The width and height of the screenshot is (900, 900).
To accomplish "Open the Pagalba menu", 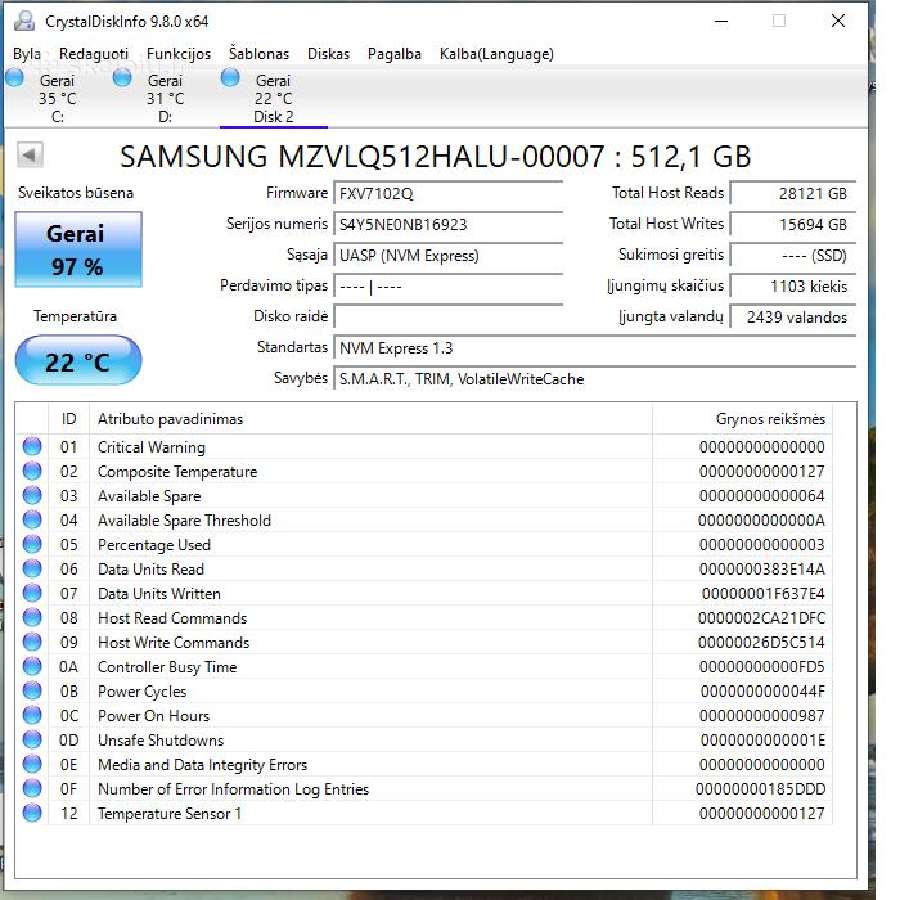I will coord(394,54).
